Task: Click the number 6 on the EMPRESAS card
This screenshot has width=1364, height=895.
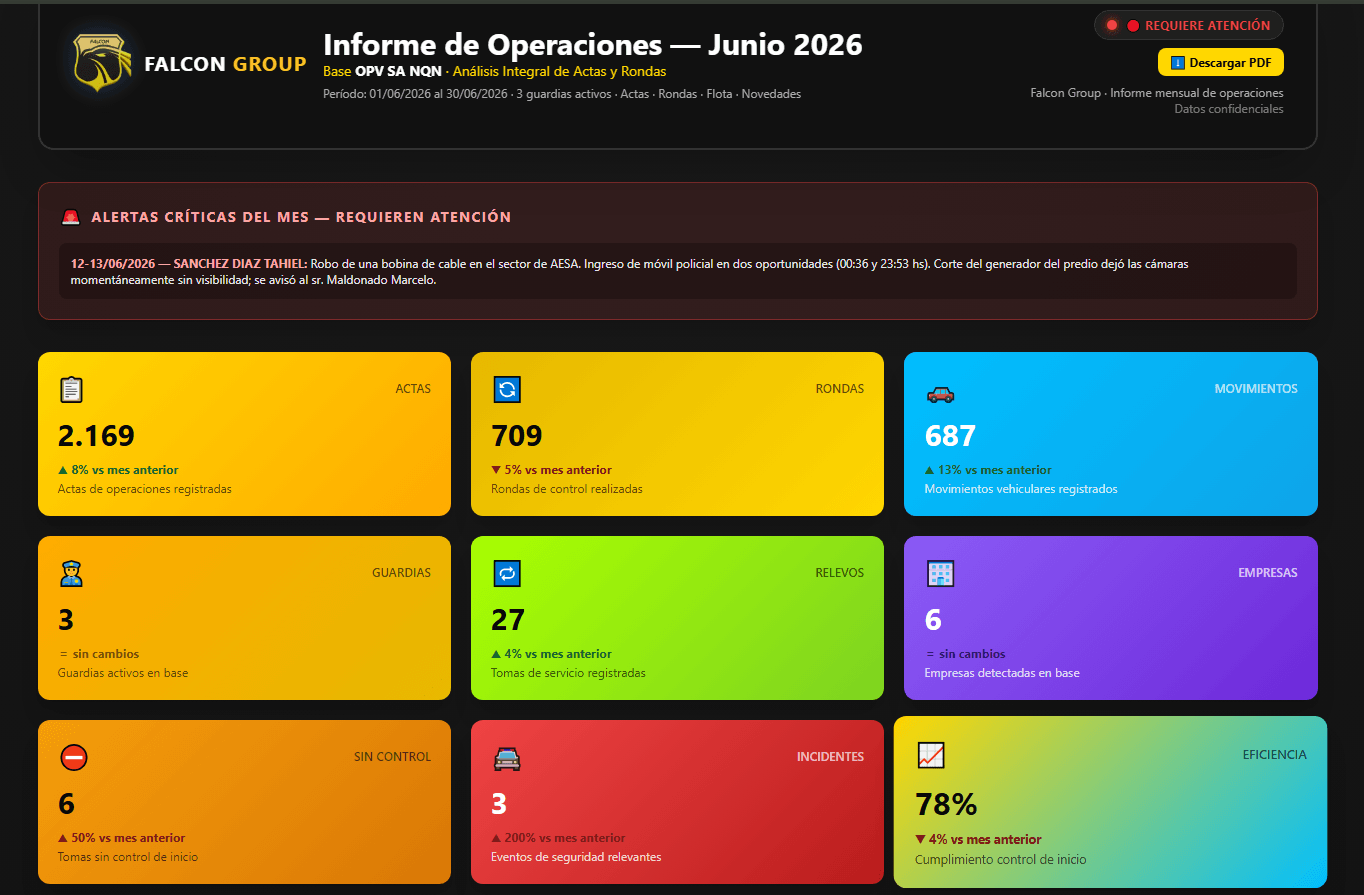Action: click(x=933, y=620)
